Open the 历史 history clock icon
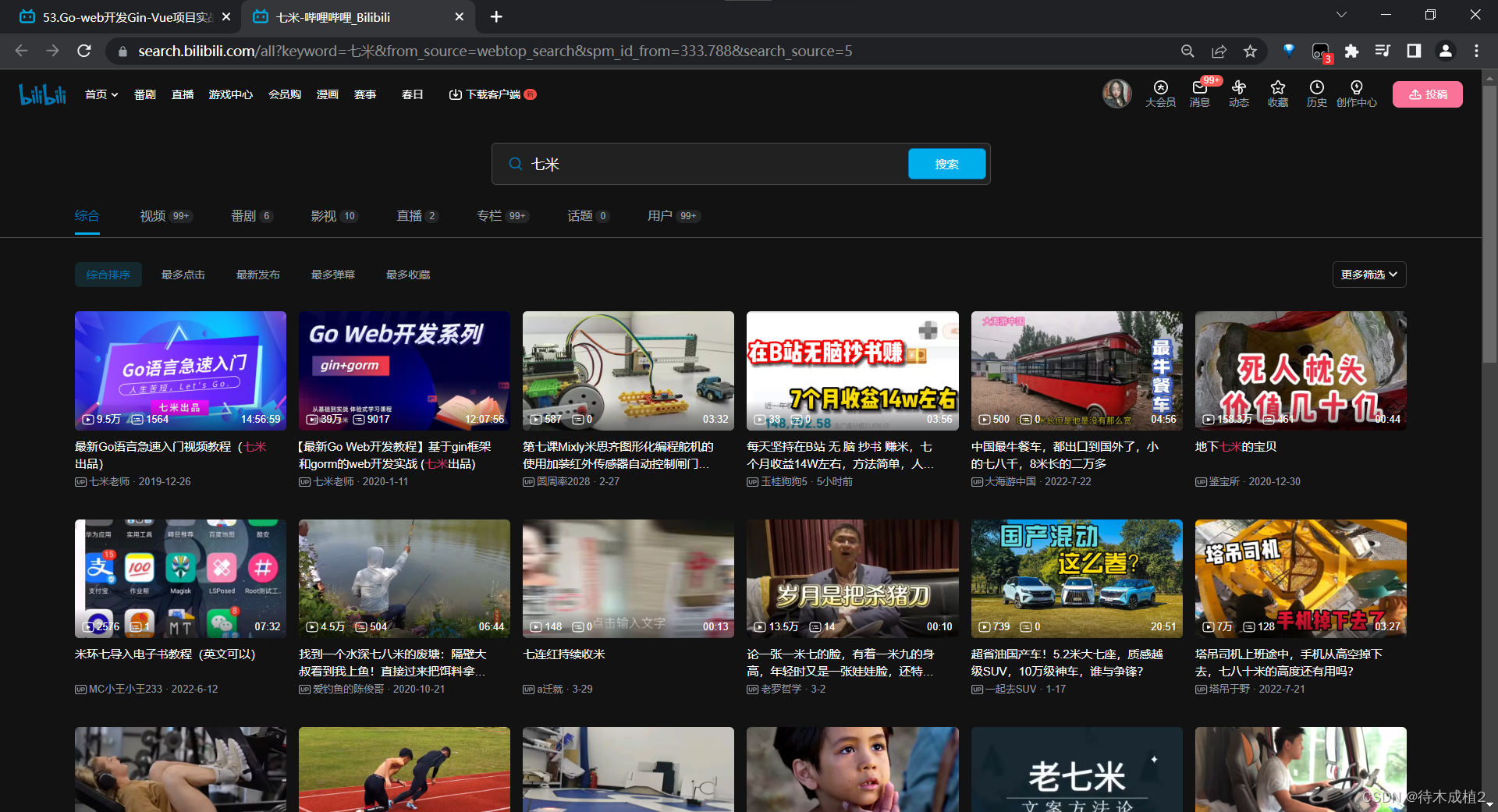 1317,94
